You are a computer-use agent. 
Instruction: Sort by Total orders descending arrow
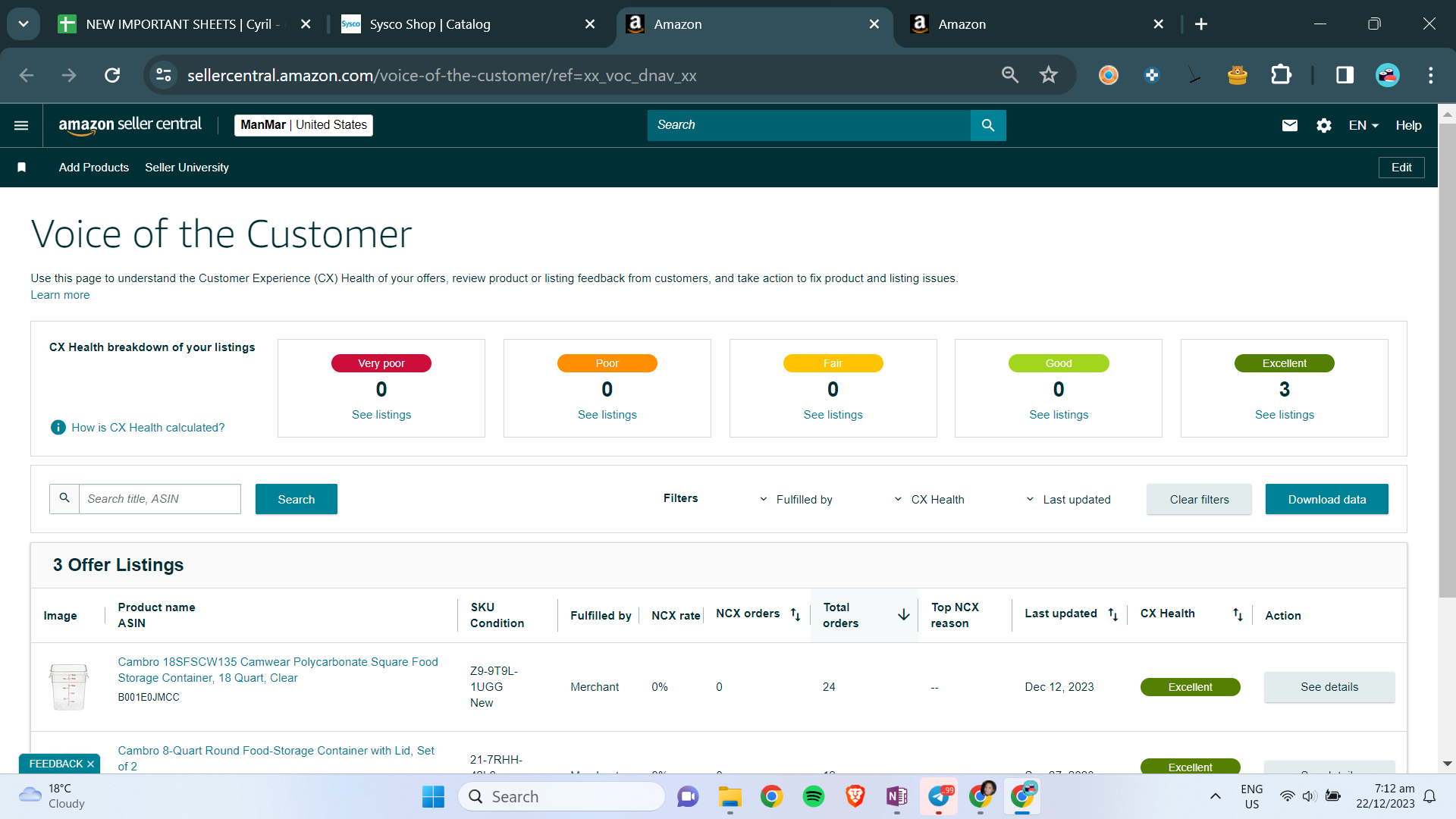(904, 615)
